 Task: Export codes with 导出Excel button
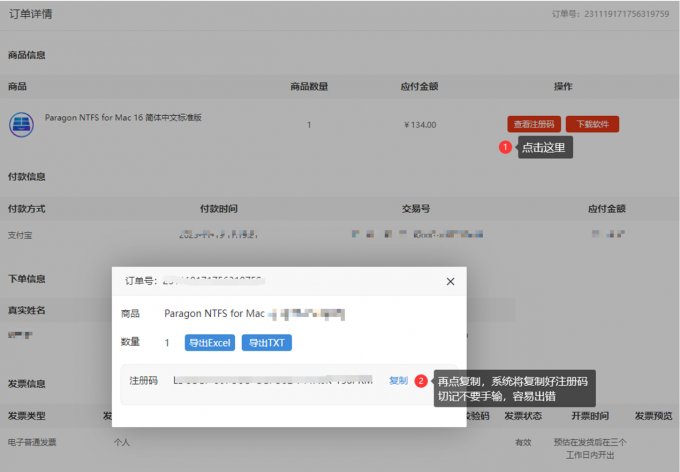click(x=210, y=343)
